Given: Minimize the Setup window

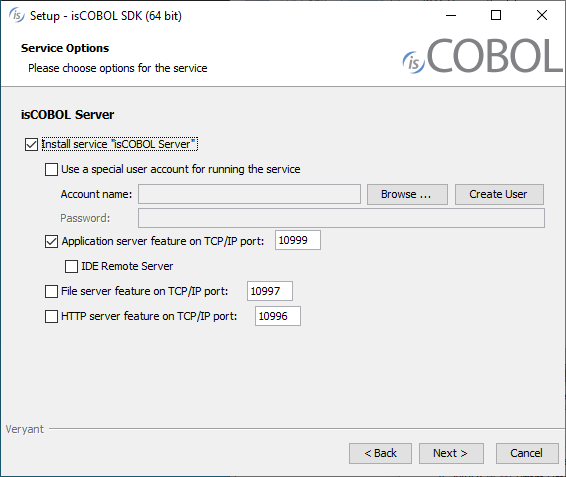Looking at the screenshot, I should click(x=451, y=15).
